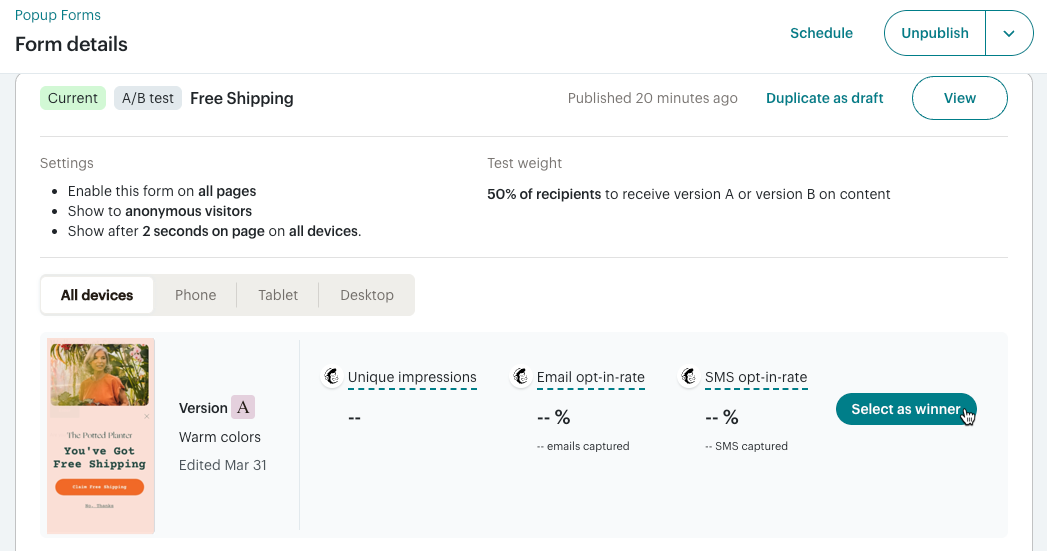Click the 'Edited Mar 31' text
This screenshot has width=1048, height=551.
(x=223, y=465)
